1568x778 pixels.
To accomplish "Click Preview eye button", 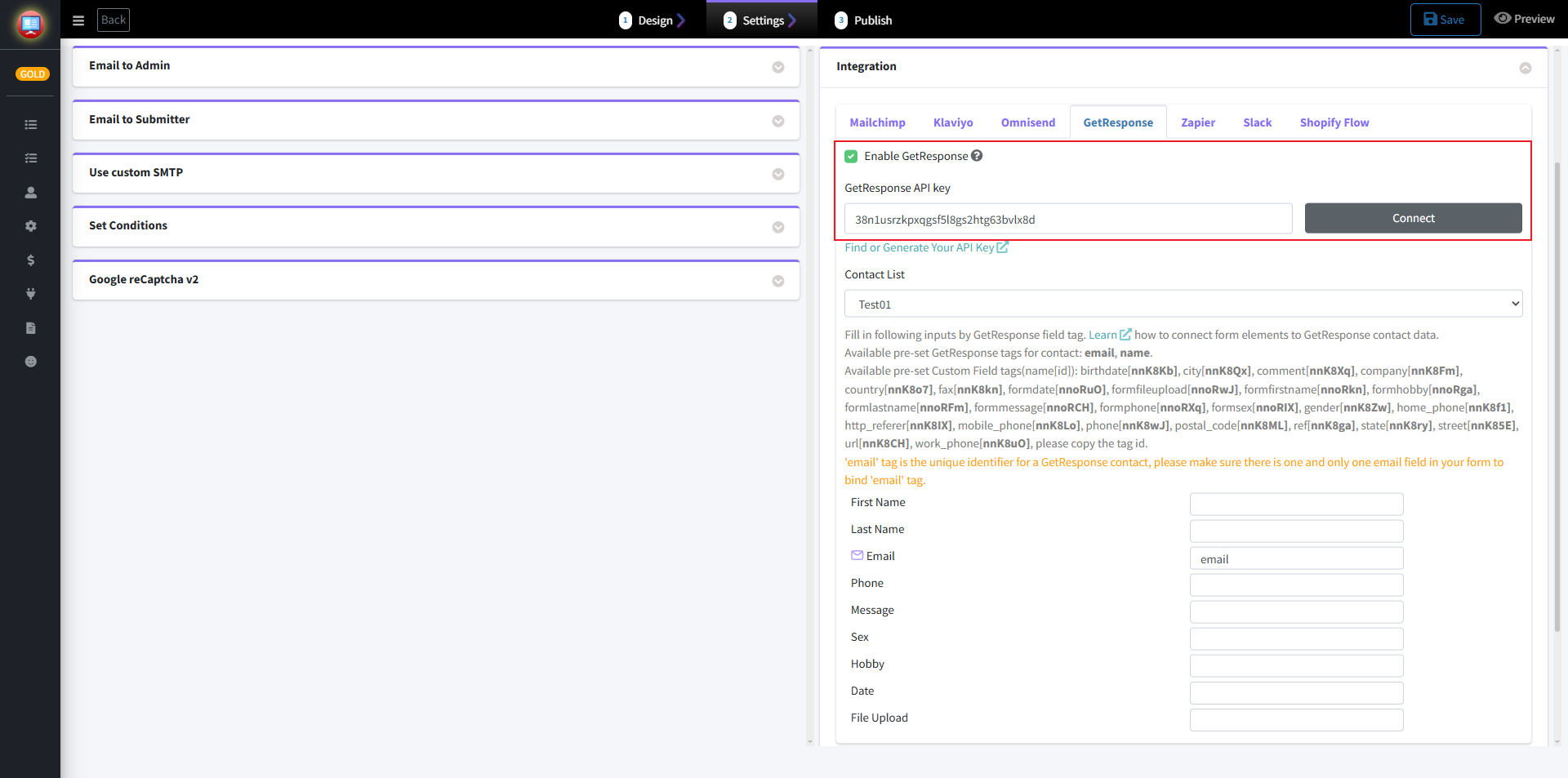I will click(1524, 19).
